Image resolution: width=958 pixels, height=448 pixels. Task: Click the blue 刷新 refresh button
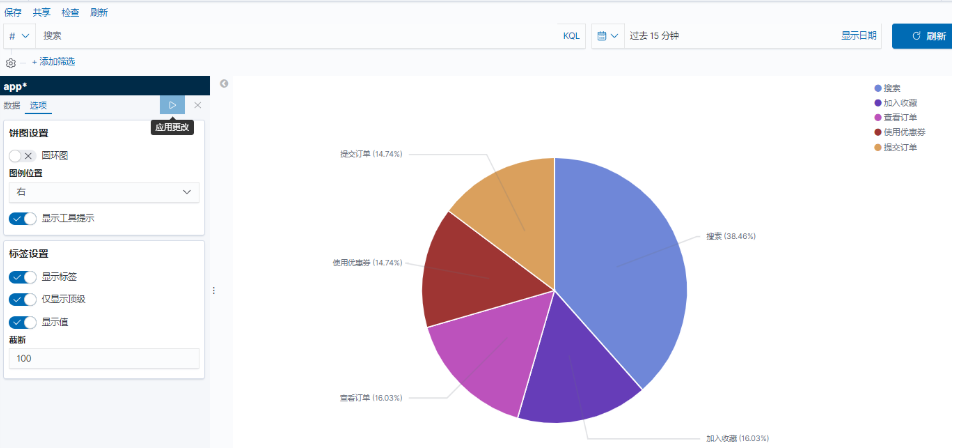923,36
